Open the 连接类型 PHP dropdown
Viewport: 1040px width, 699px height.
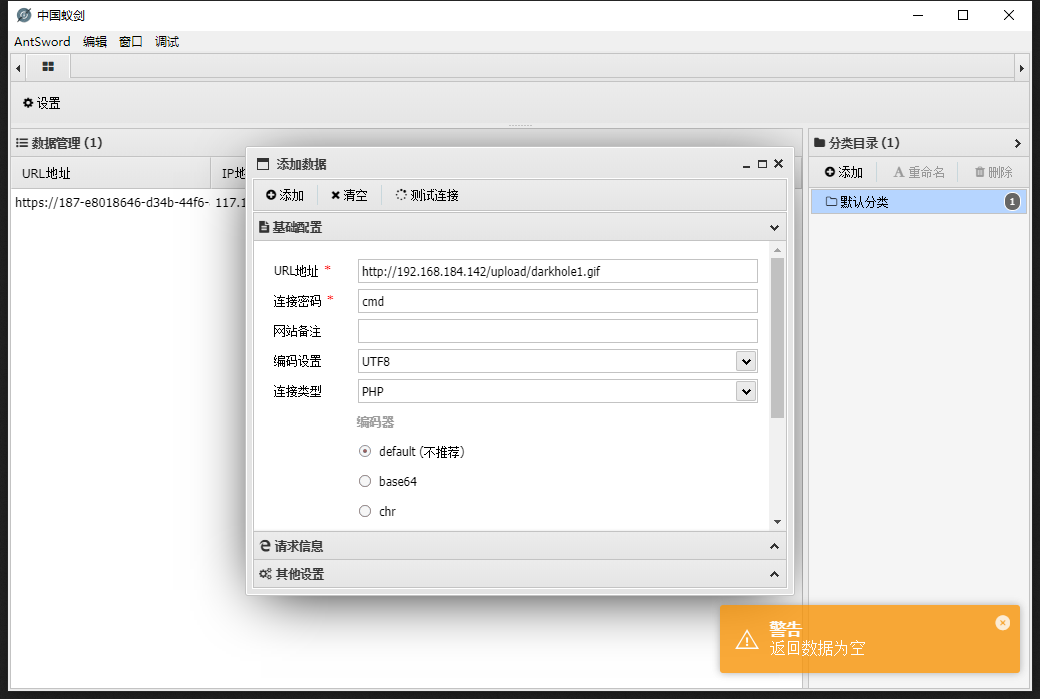(x=746, y=391)
